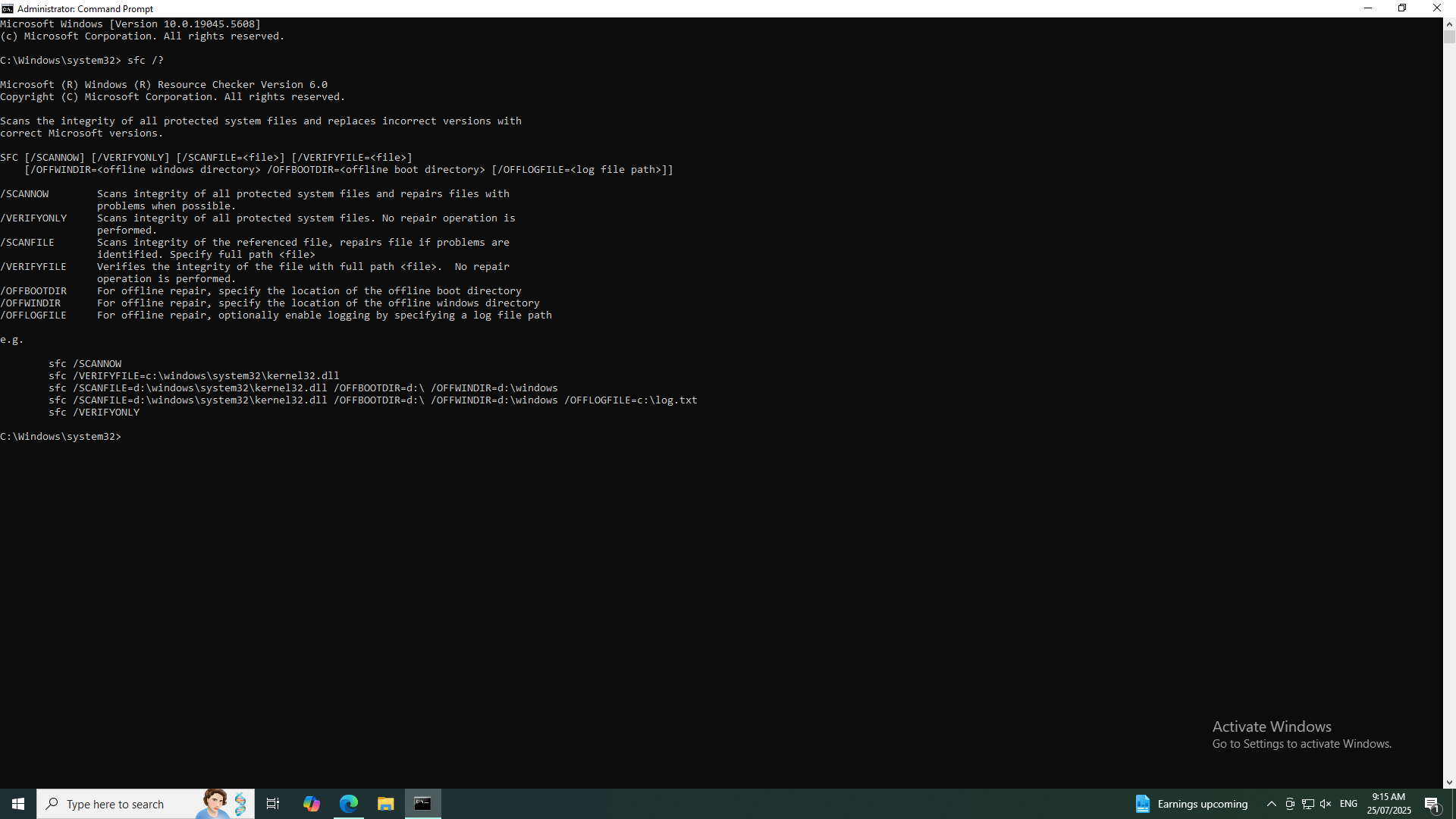
Task: Launch Copilot from the taskbar
Action: pos(312,804)
